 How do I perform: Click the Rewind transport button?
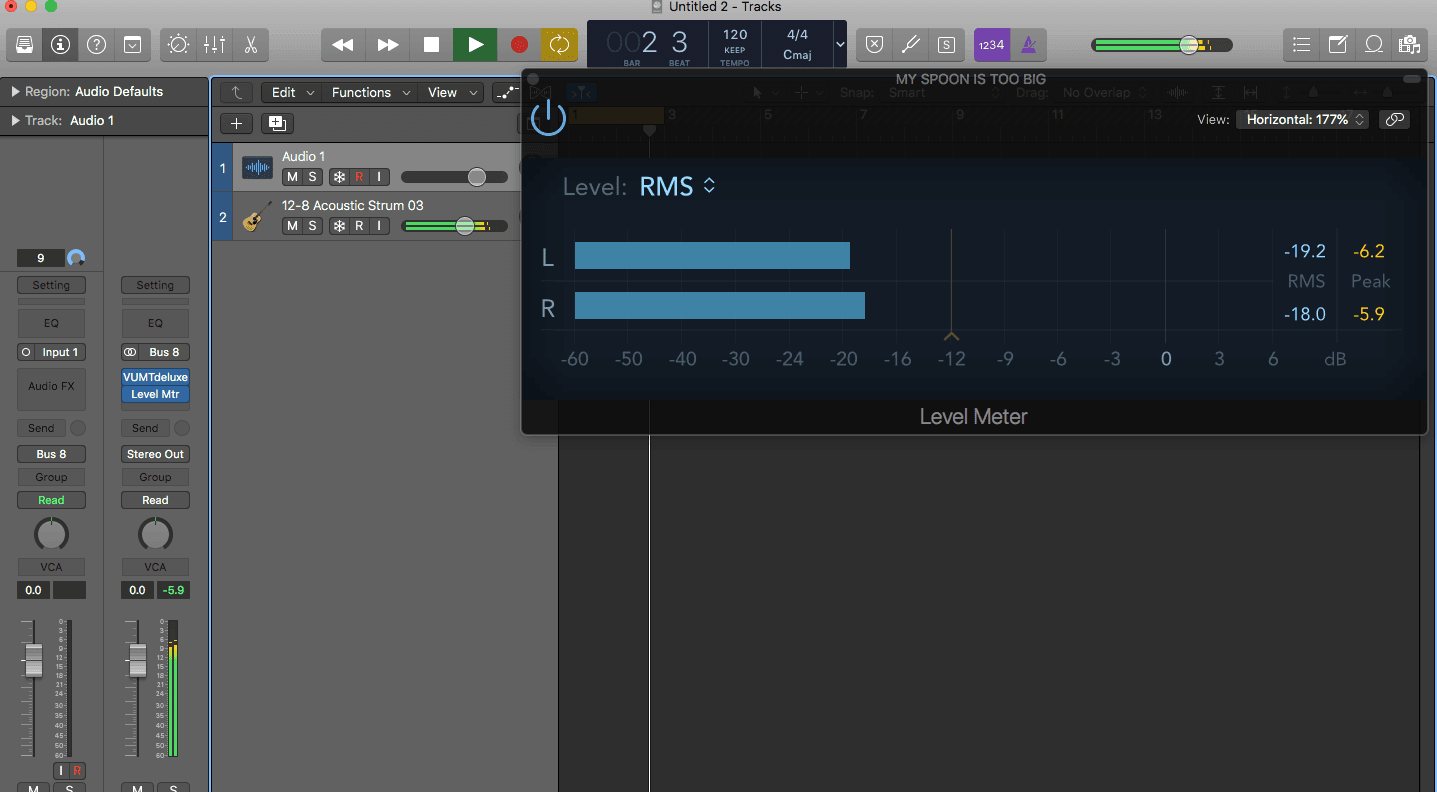point(343,44)
